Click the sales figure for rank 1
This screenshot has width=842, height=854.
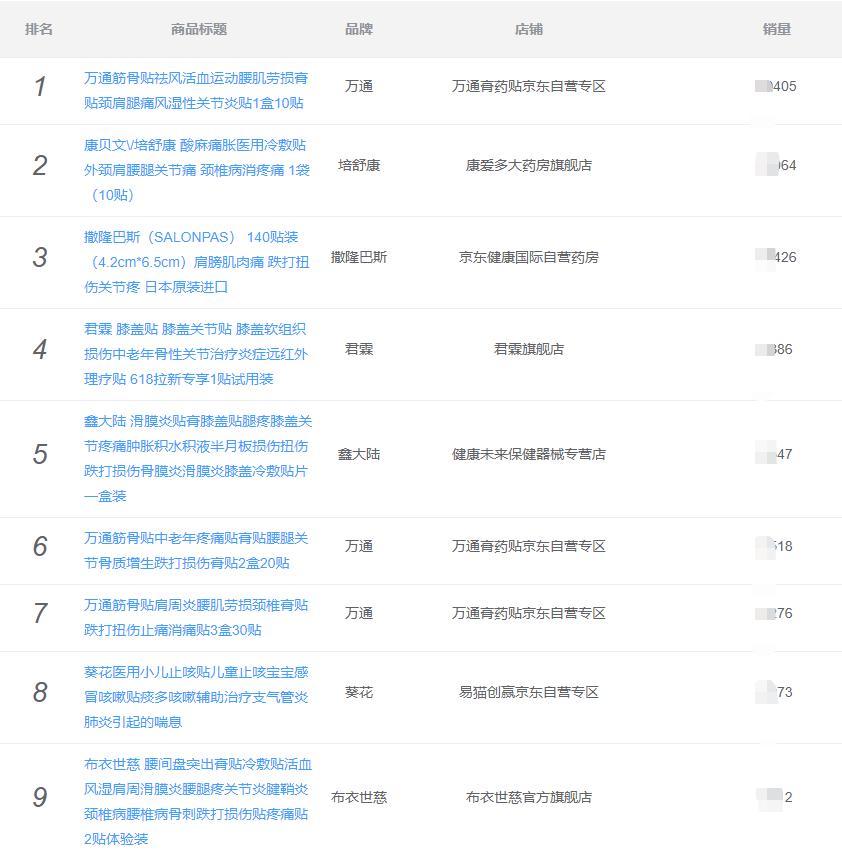point(776,86)
